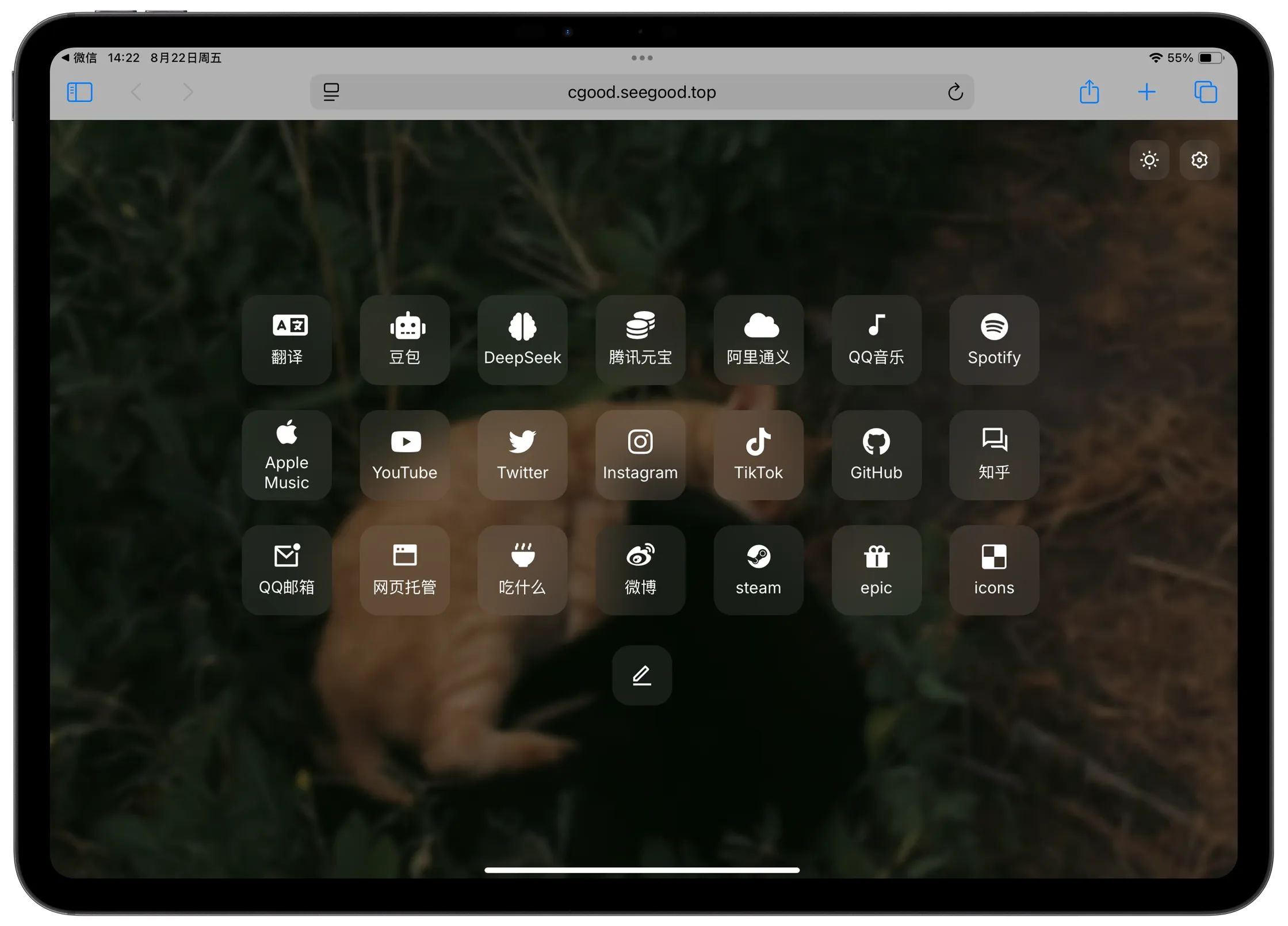This screenshot has width=1288, height=926.
Task: Open the epic gift shortcut
Action: (876, 570)
